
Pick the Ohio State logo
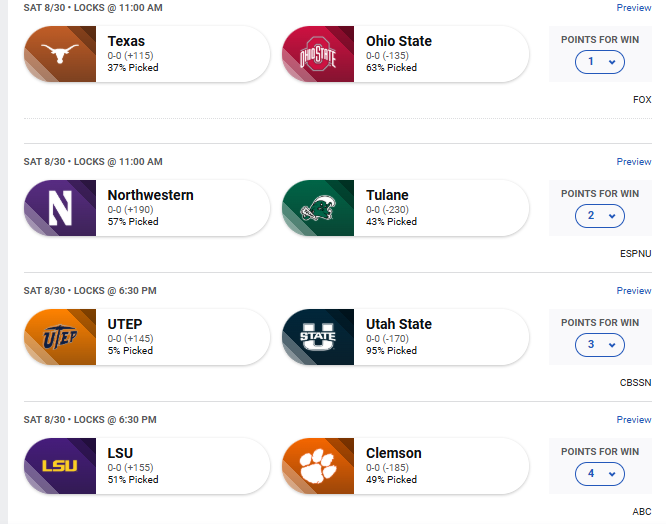point(318,54)
